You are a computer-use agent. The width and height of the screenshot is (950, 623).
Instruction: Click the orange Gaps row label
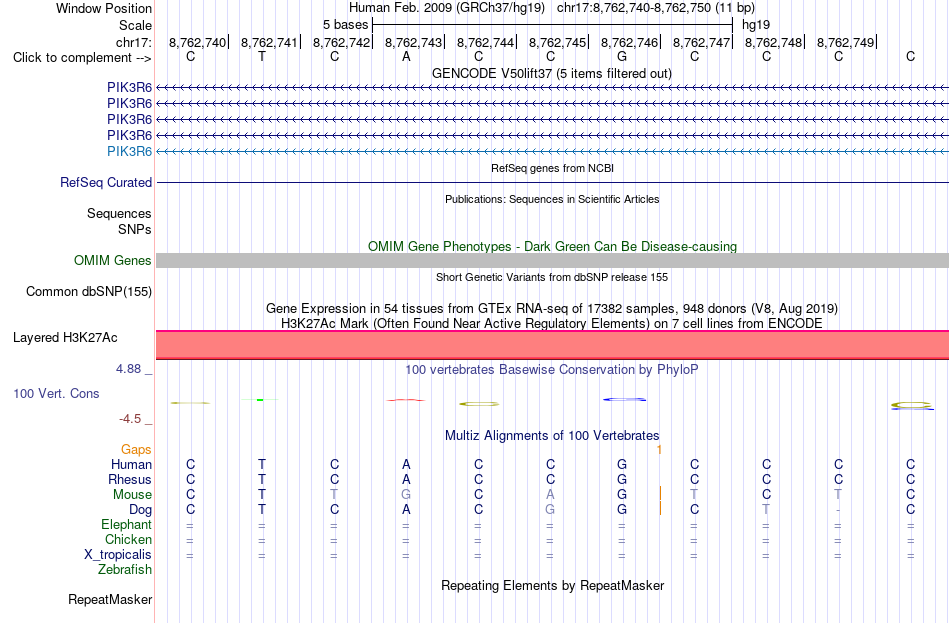click(x=136, y=450)
